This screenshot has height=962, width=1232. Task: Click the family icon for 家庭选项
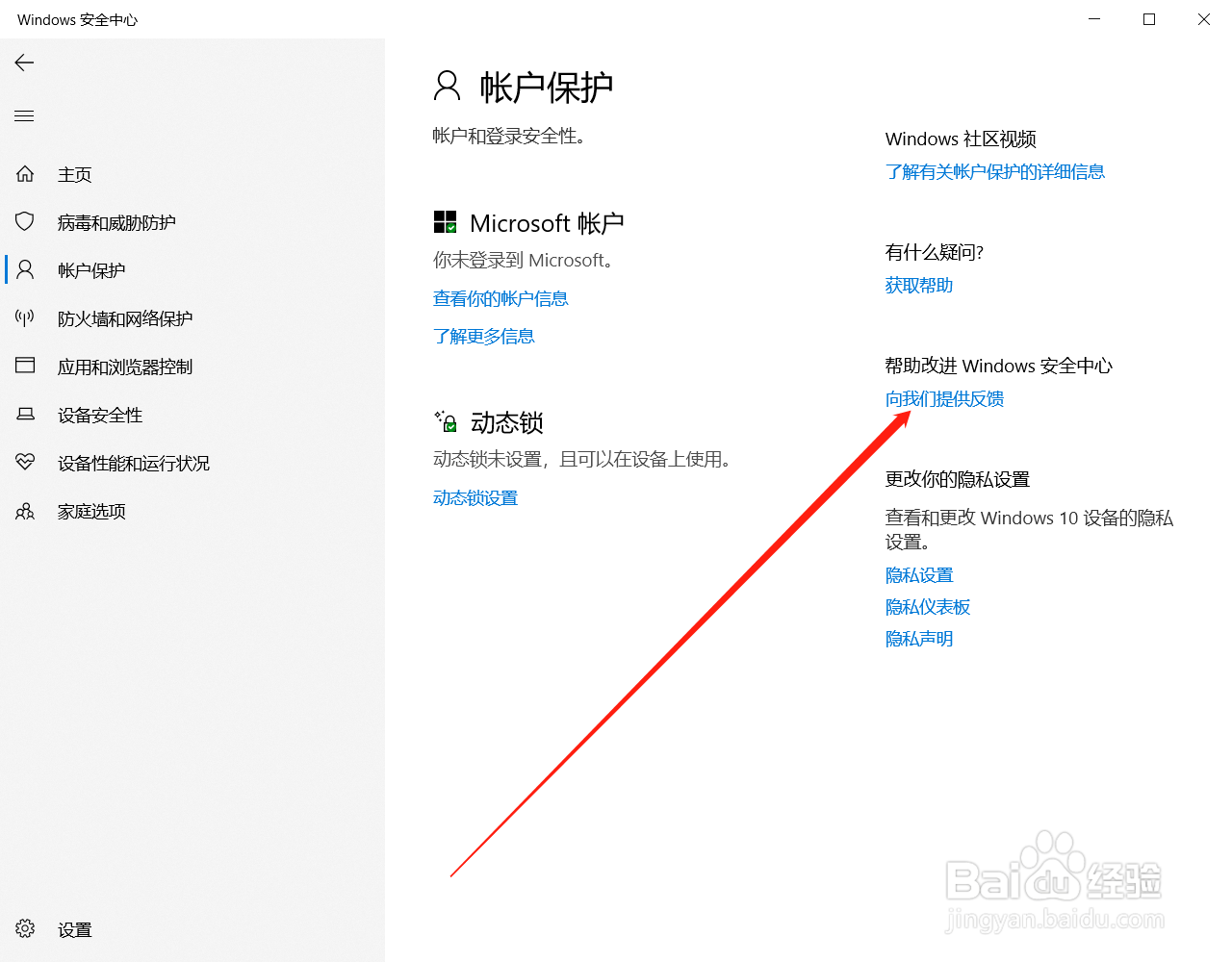point(25,511)
